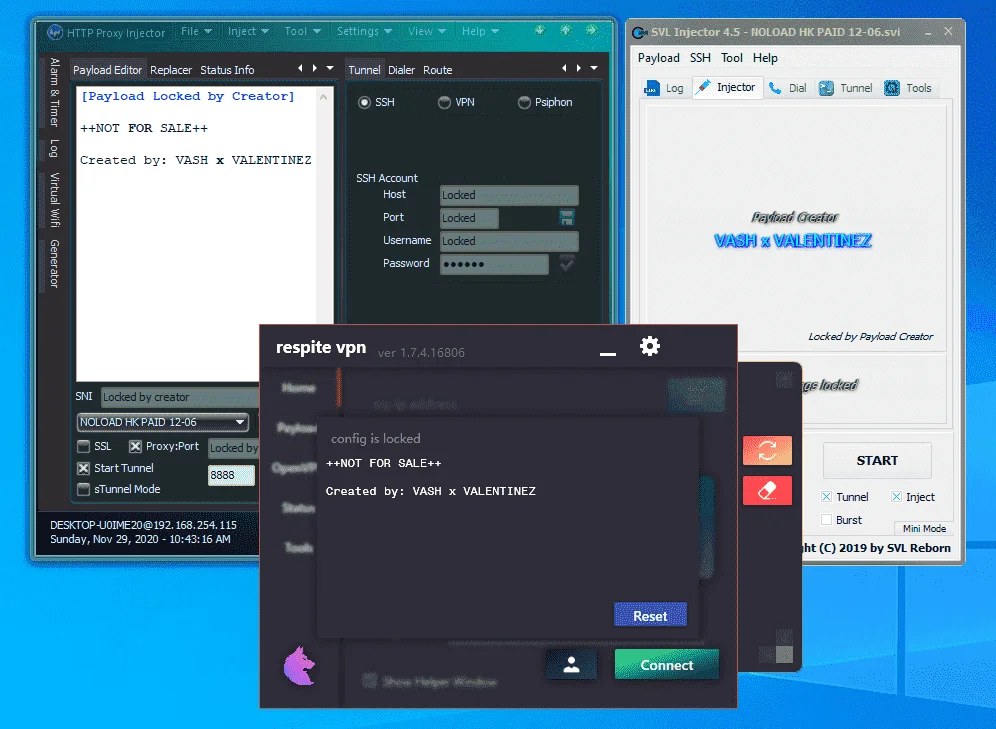Toggle Tunnel checkbox in SVL Injector
The image size is (996, 729).
(826, 497)
